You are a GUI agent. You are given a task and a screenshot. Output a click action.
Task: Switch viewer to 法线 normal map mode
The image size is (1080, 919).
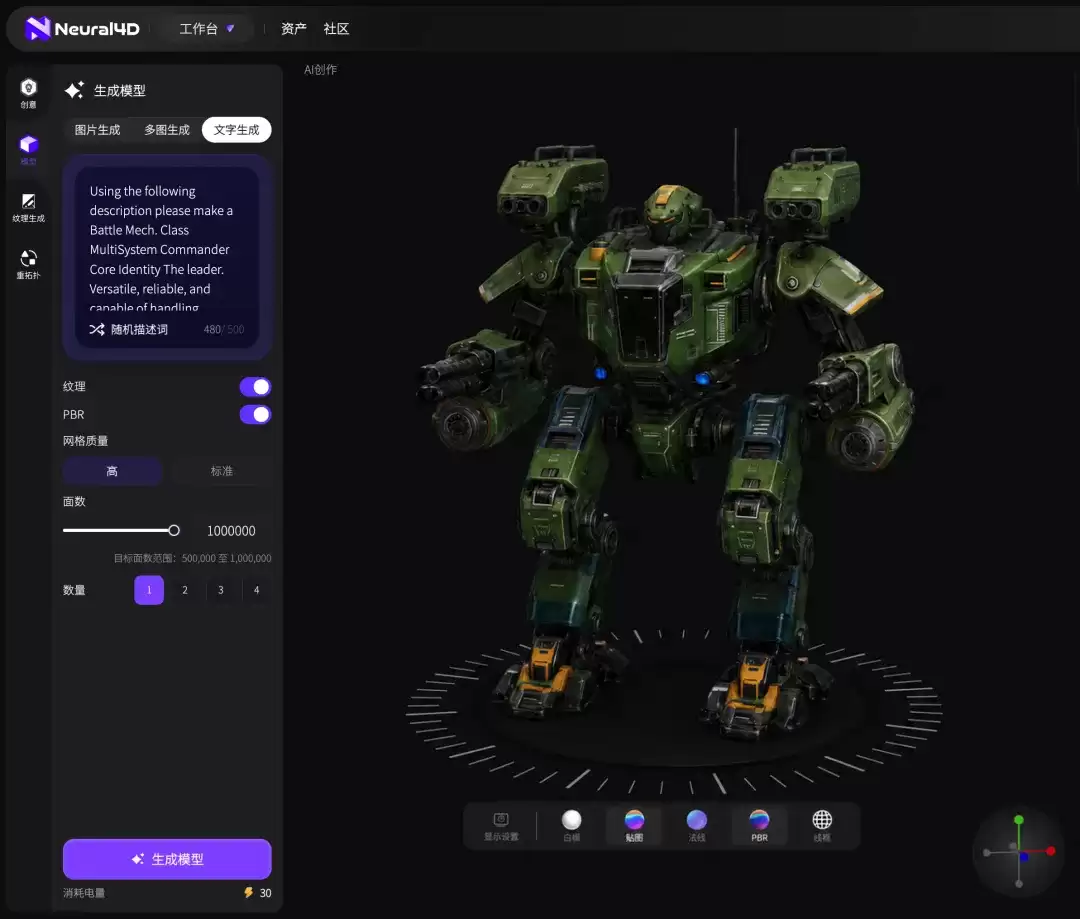point(696,826)
